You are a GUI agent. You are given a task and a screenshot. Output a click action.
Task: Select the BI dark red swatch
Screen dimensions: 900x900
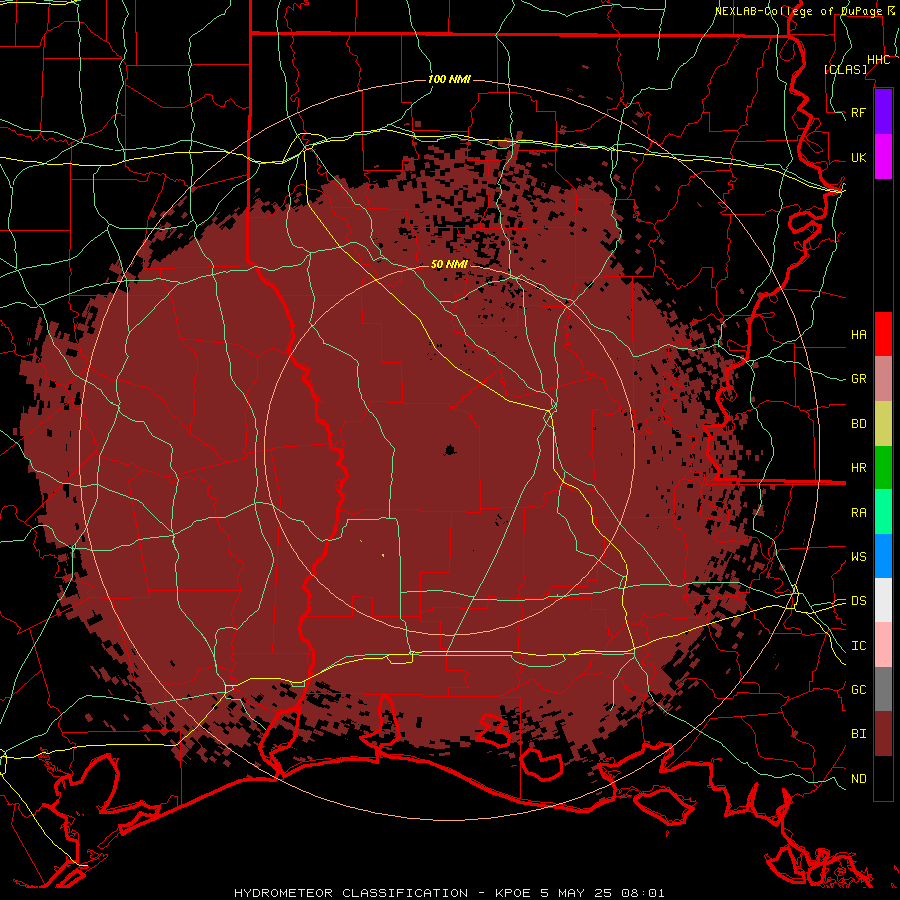(883, 734)
